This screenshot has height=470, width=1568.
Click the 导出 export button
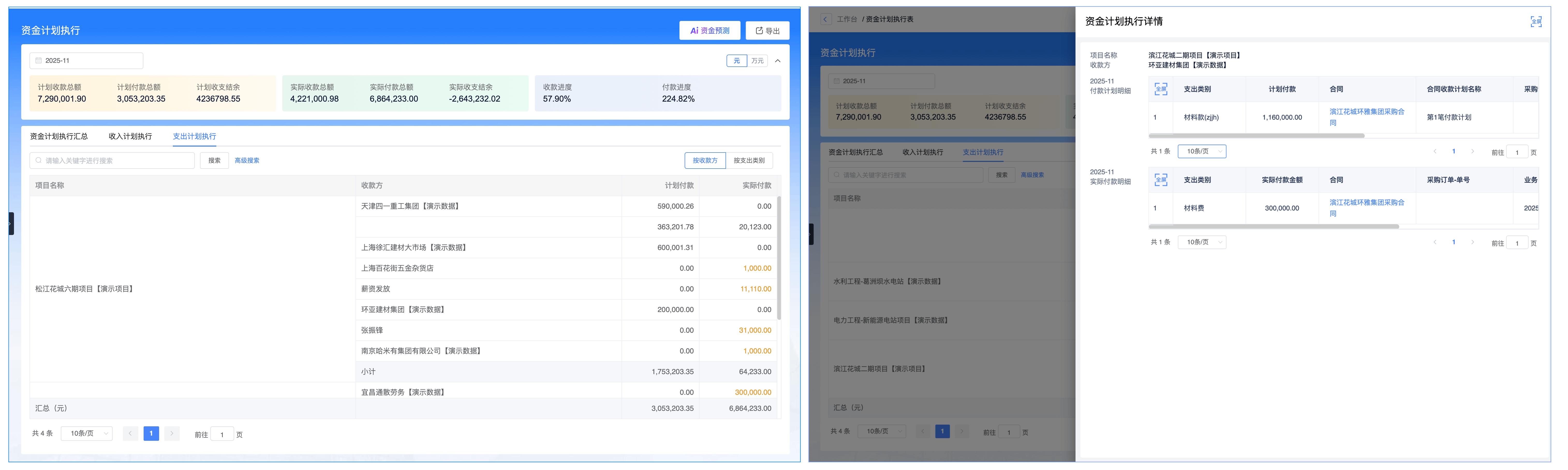tap(767, 31)
